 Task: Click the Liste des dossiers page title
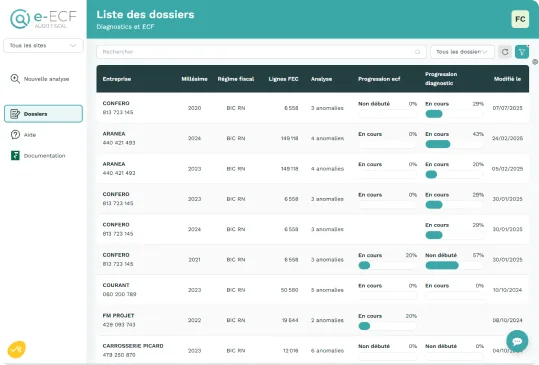145,14
